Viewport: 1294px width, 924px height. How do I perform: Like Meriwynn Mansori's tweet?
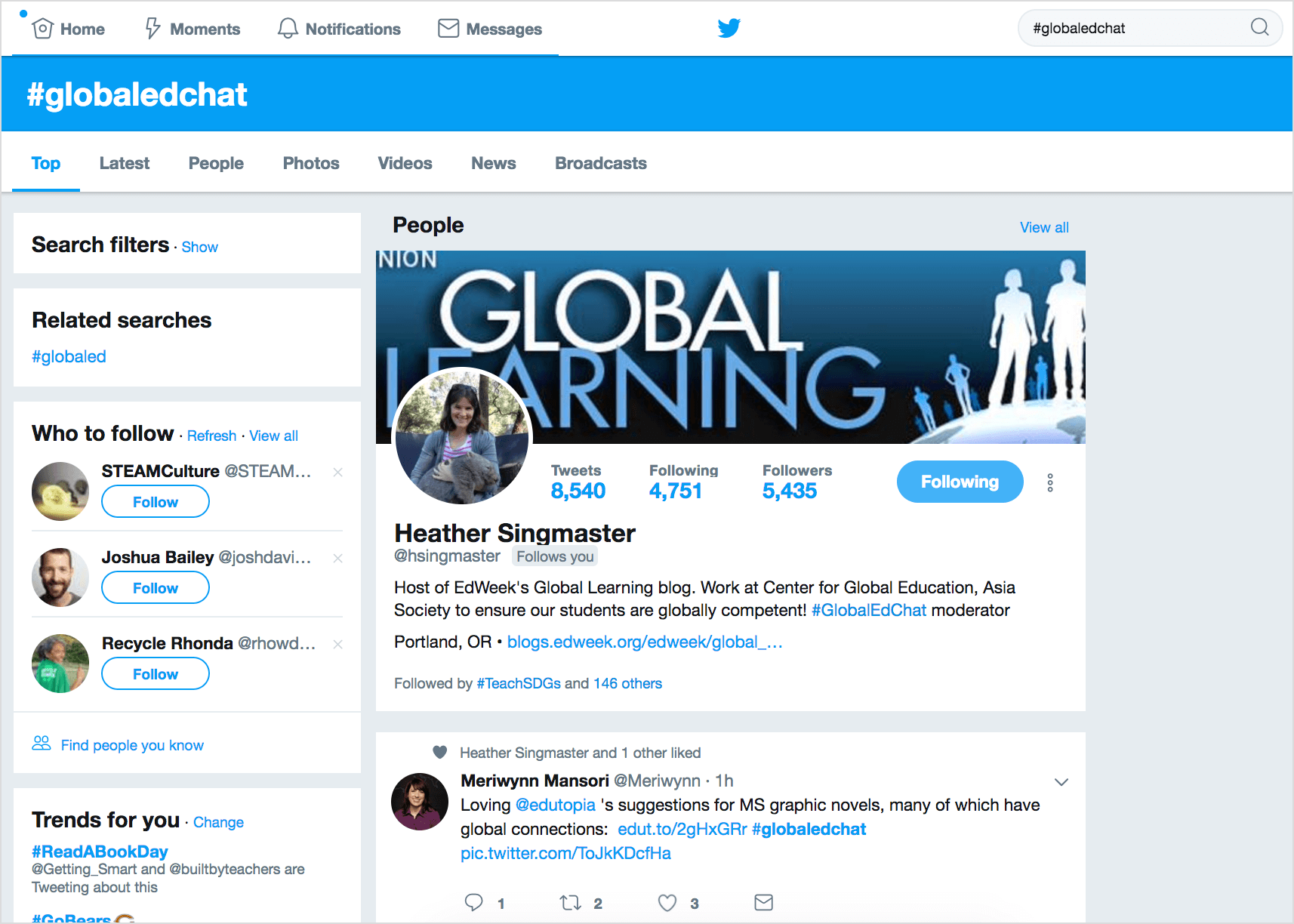point(667,903)
